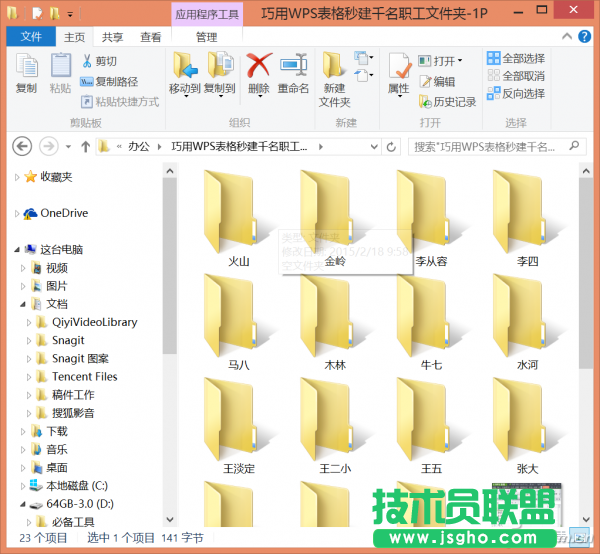Select Snagit in the navigation pane

coord(68,341)
